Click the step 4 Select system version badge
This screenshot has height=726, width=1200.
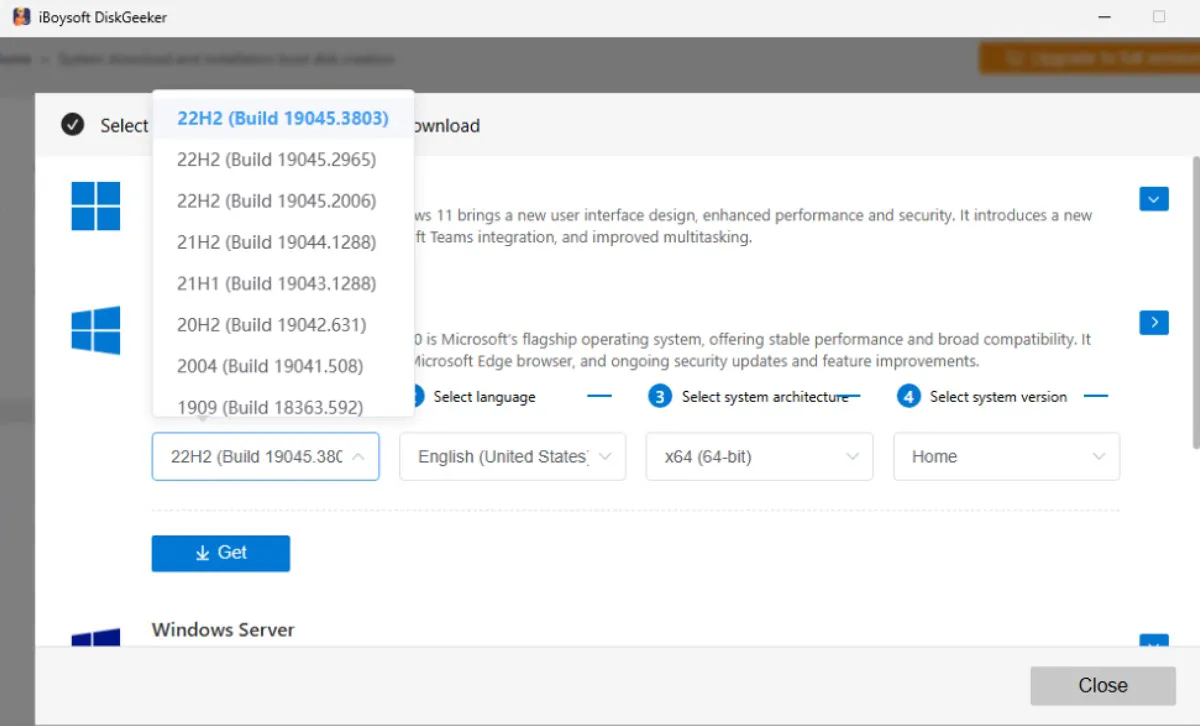click(x=907, y=396)
